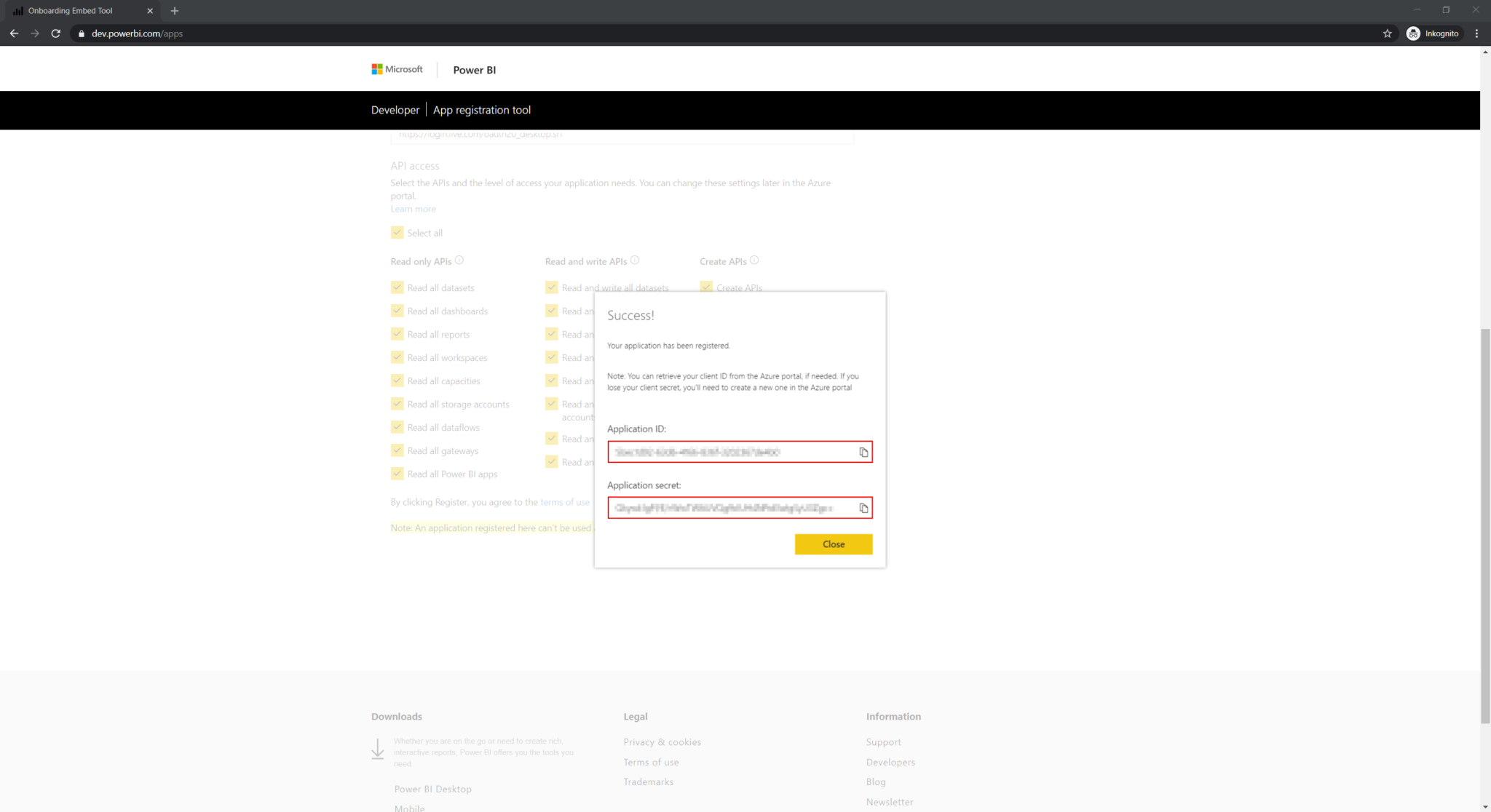Copy the Application secret to clipboard
The image size is (1491, 812).
coord(863,508)
